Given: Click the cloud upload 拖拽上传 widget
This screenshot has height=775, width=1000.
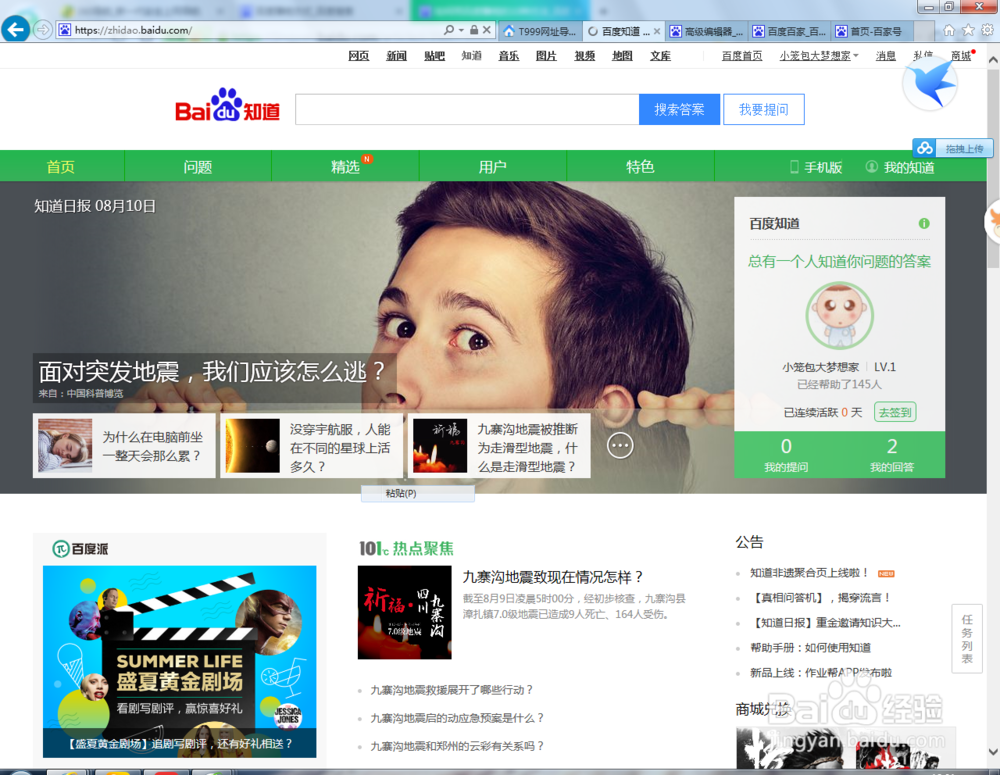Looking at the screenshot, I should [x=953, y=149].
